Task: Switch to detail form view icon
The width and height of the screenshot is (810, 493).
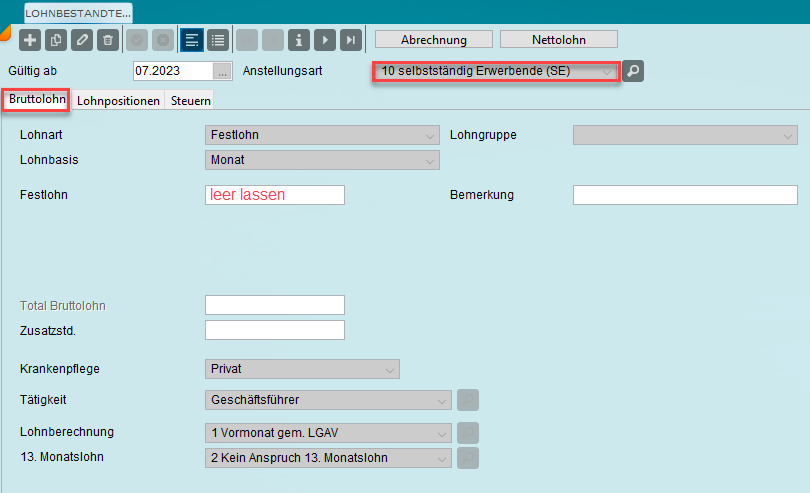Action: click(192, 40)
